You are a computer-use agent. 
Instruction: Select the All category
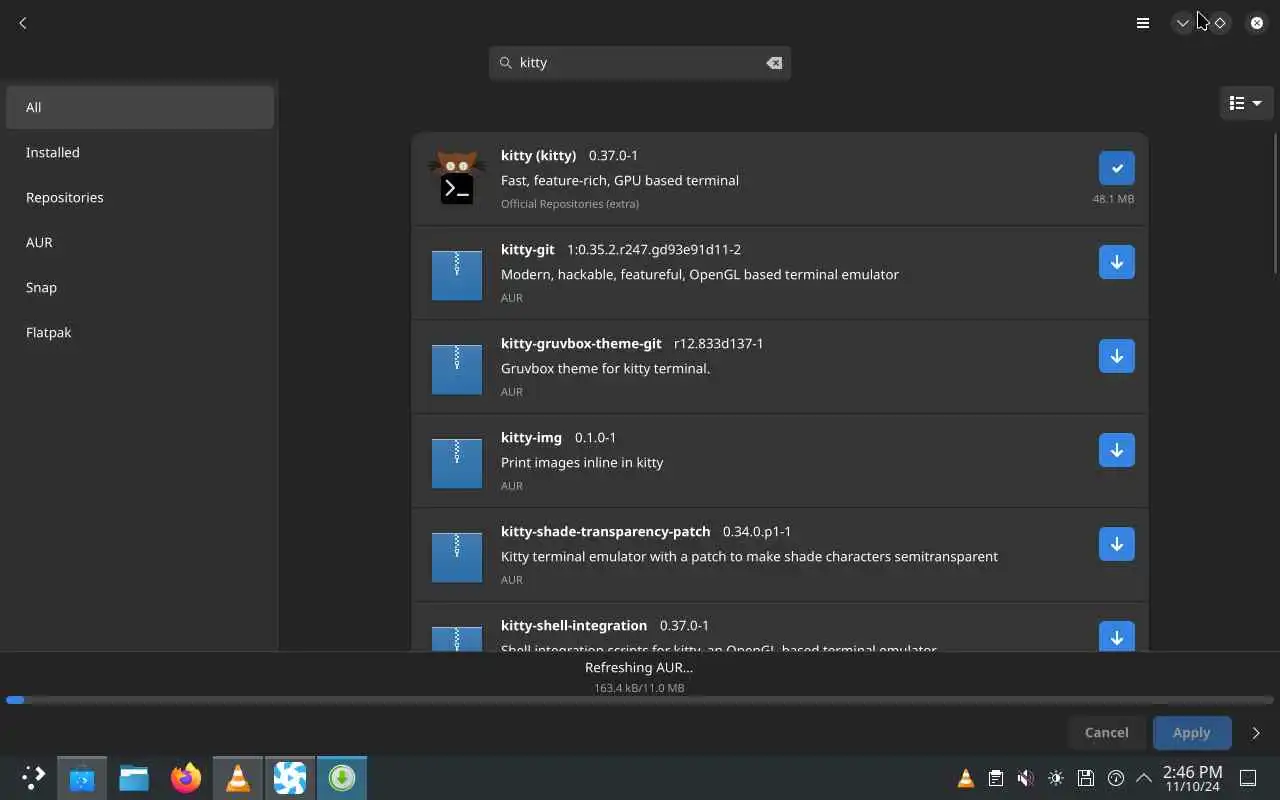[x=140, y=107]
